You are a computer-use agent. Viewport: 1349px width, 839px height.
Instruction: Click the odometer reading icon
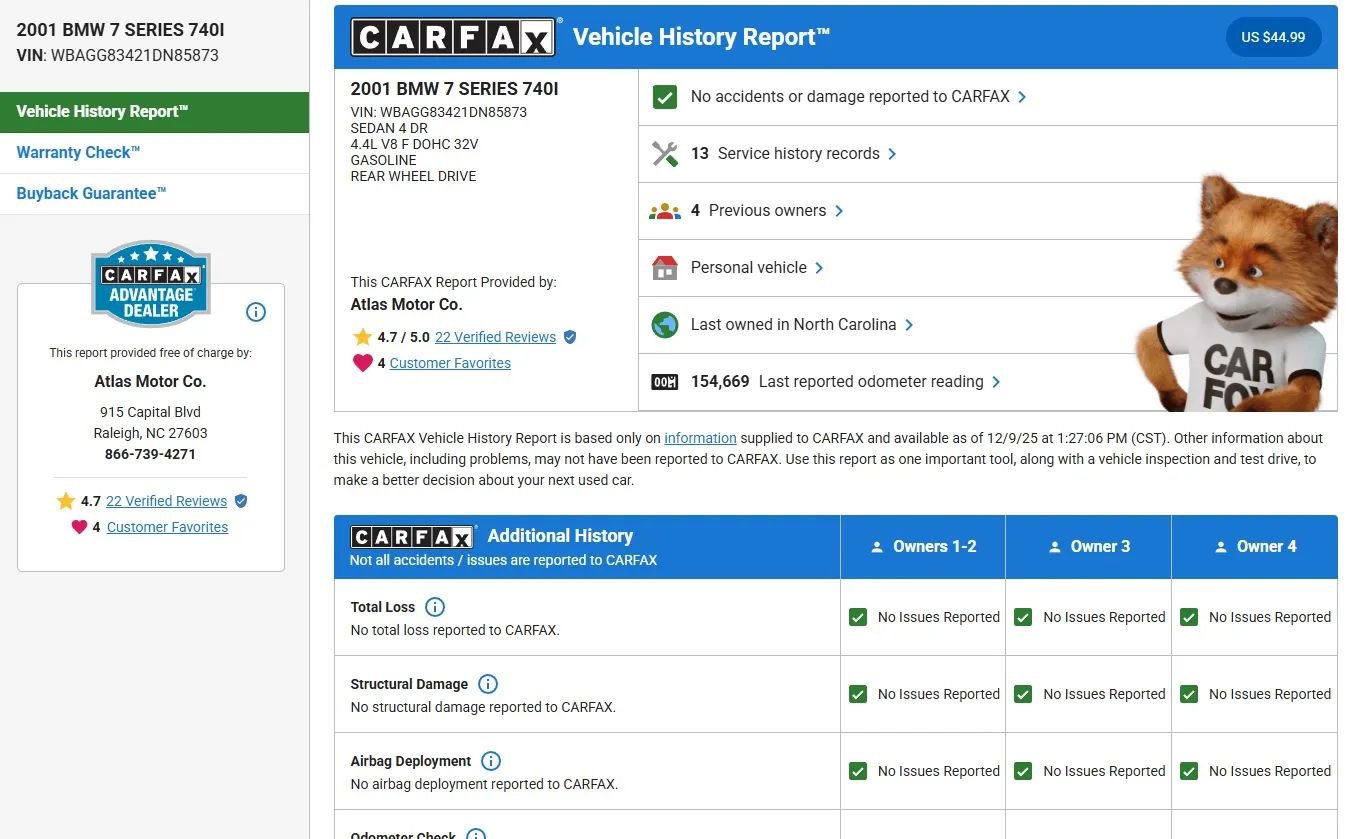(x=664, y=382)
